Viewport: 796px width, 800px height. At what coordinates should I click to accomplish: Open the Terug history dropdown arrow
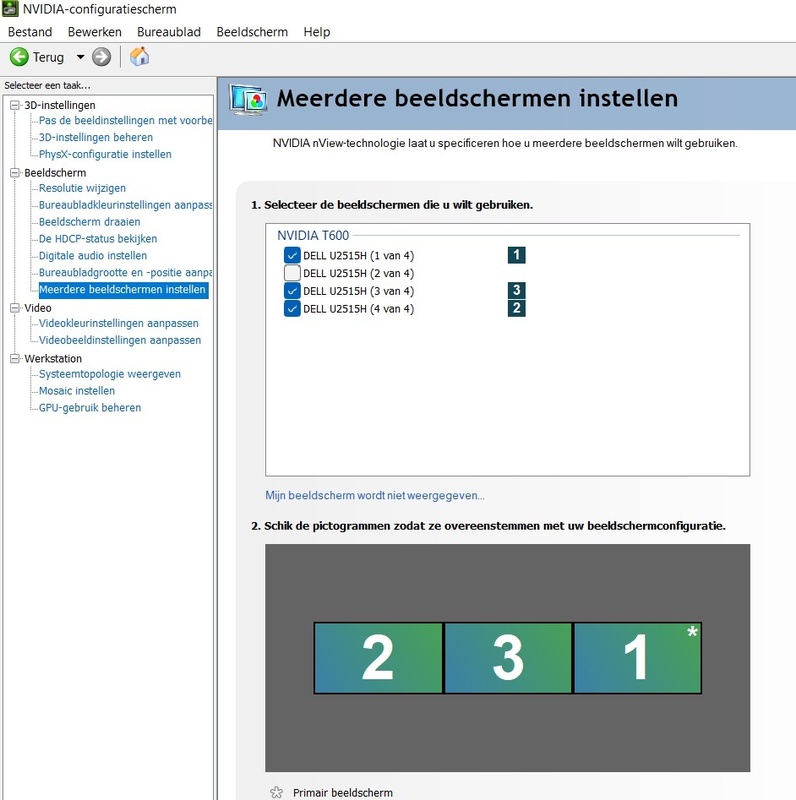[80, 57]
